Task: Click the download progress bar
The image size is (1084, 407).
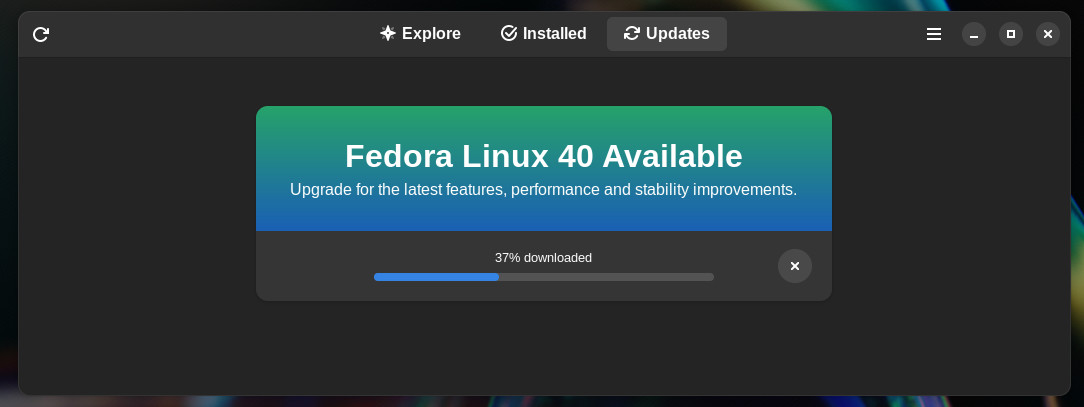Action: click(x=543, y=277)
